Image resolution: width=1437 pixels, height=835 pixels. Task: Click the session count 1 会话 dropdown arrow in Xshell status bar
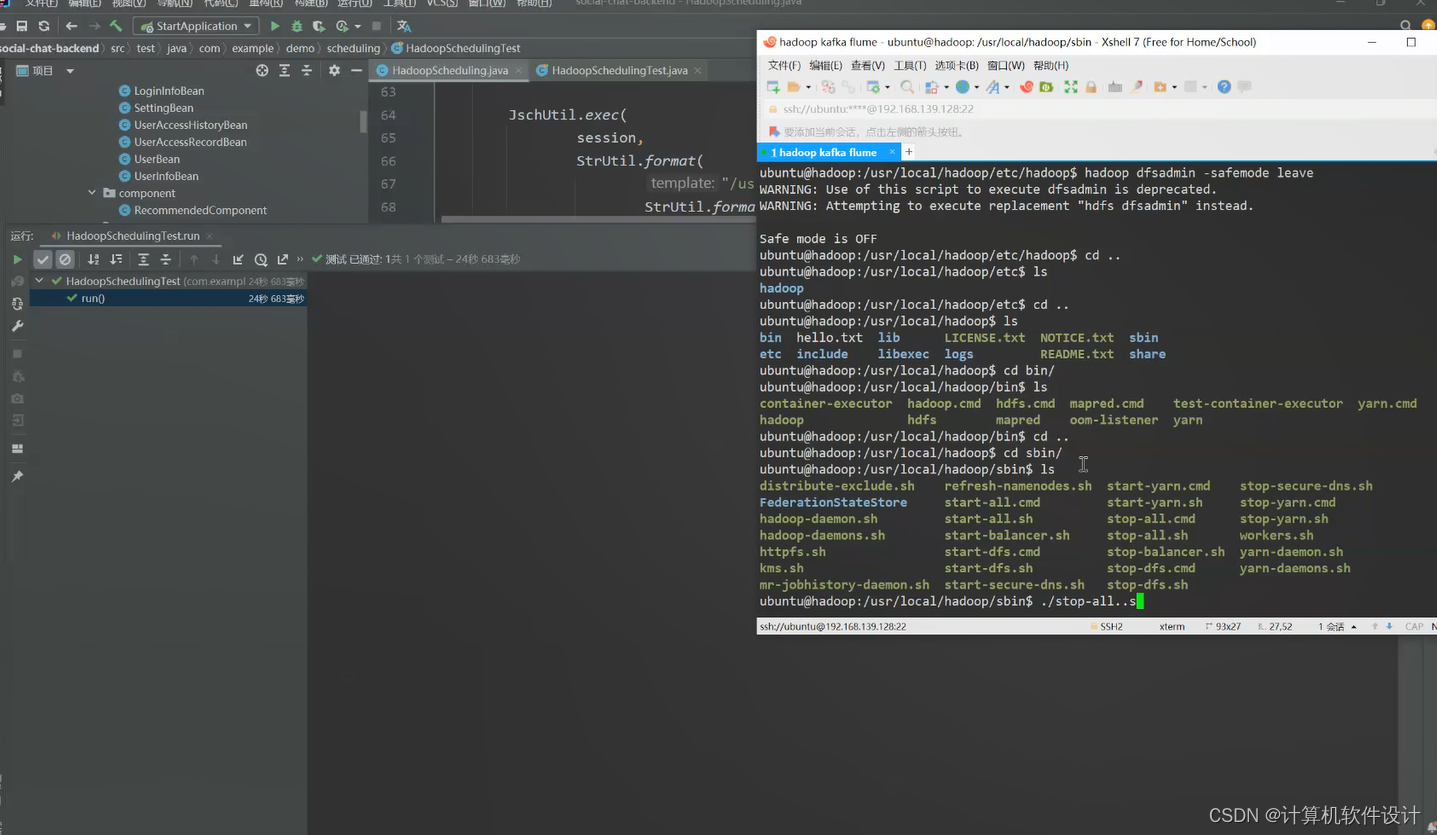(1354, 627)
